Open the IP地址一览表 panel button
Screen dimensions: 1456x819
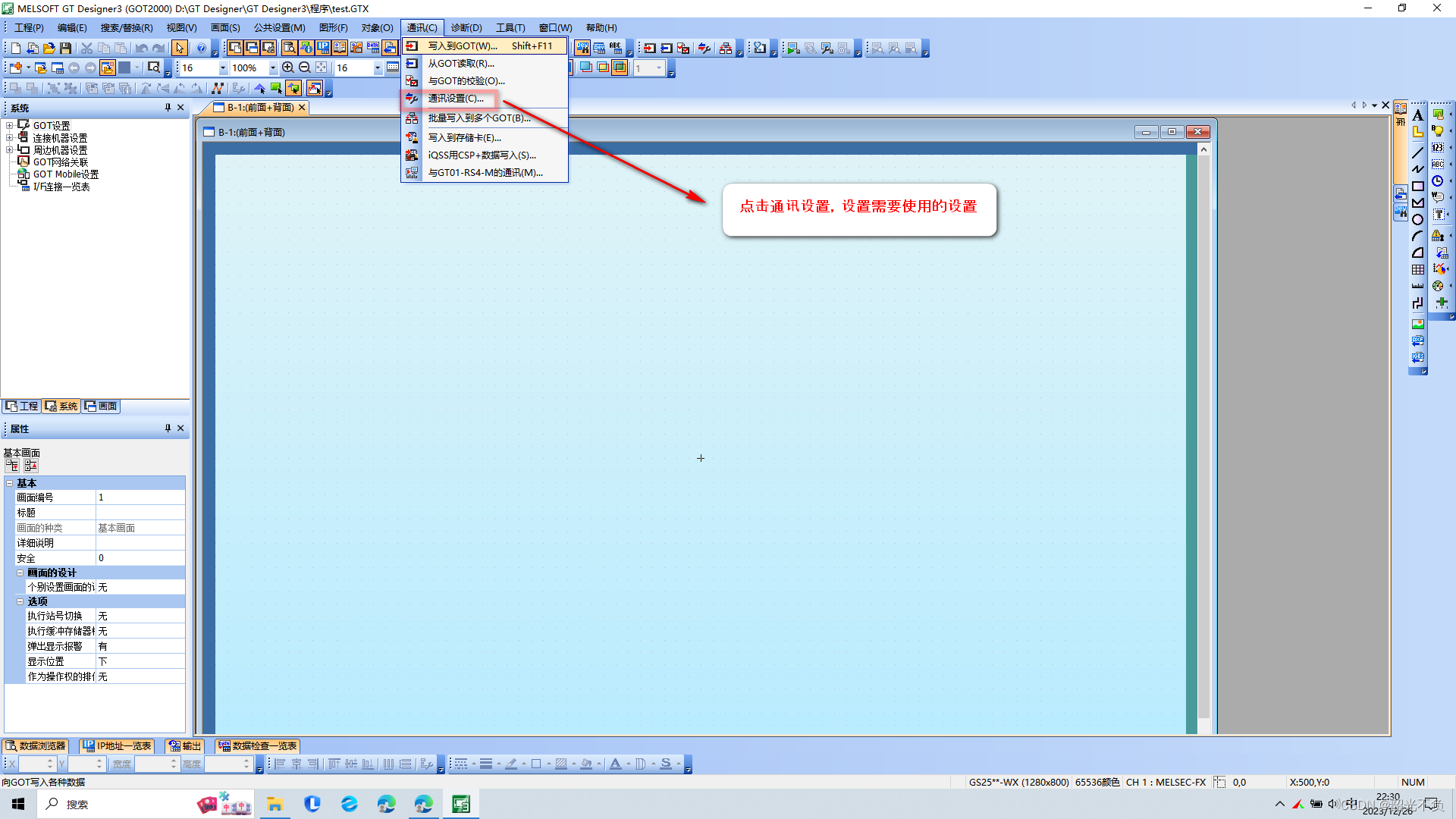click(118, 746)
